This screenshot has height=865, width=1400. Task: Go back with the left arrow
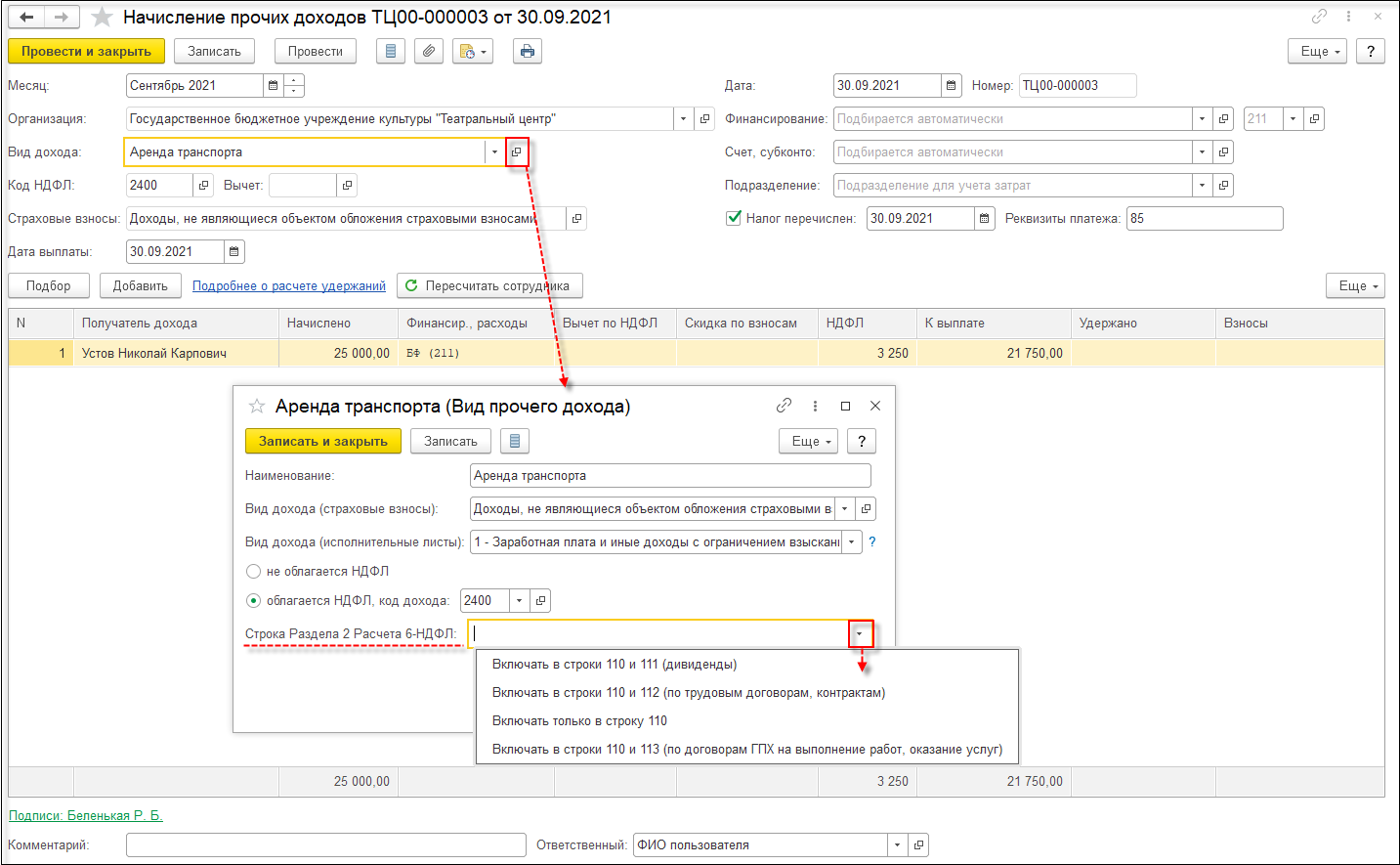[x=26, y=18]
